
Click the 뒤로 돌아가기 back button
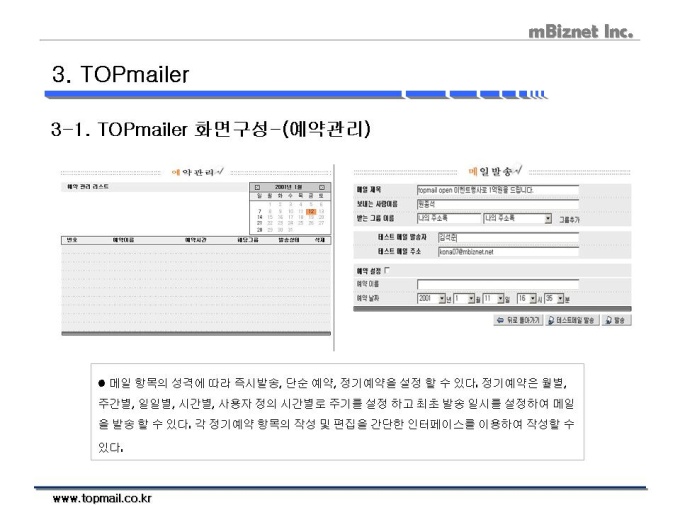[518, 320]
